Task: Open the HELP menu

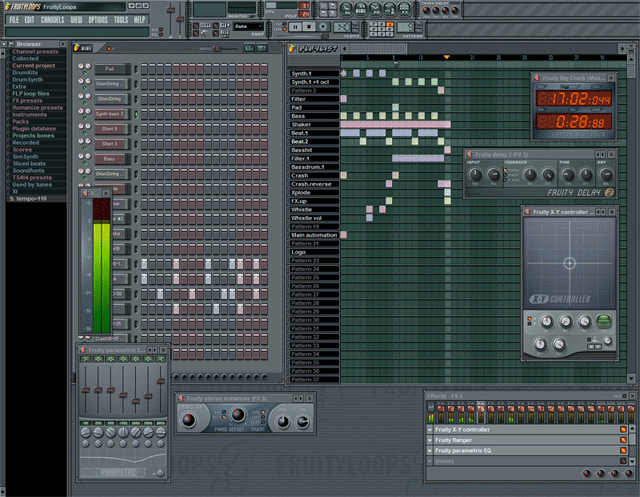Action: pos(140,20)
